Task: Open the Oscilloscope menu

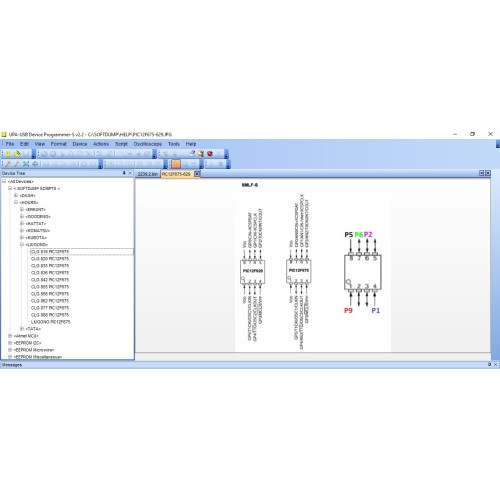Action: point(148,144)
